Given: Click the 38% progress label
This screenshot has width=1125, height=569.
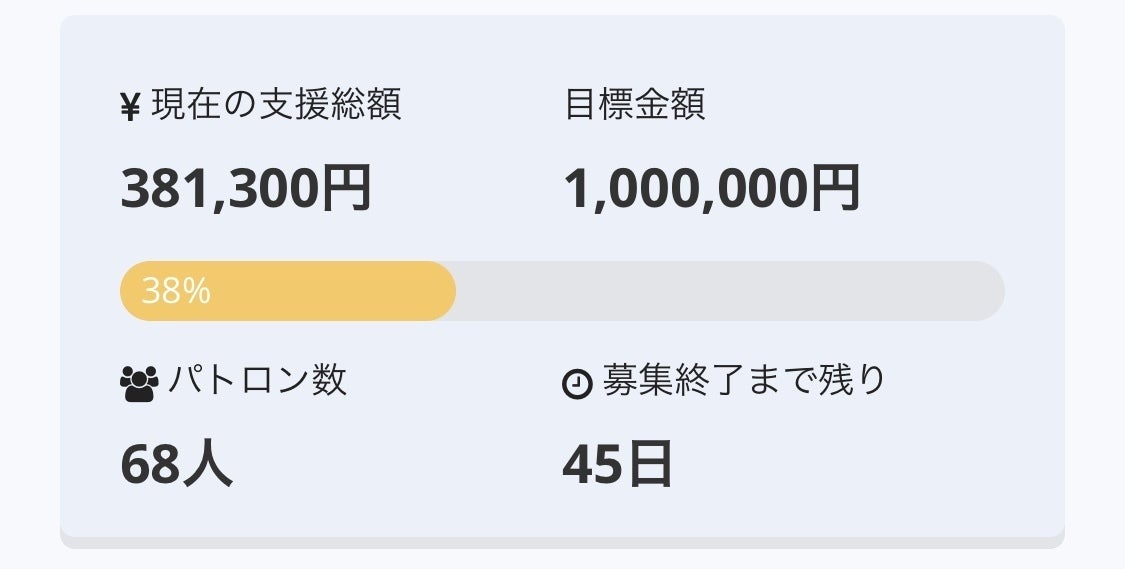Looking at the screenshot, I should 176,291.
